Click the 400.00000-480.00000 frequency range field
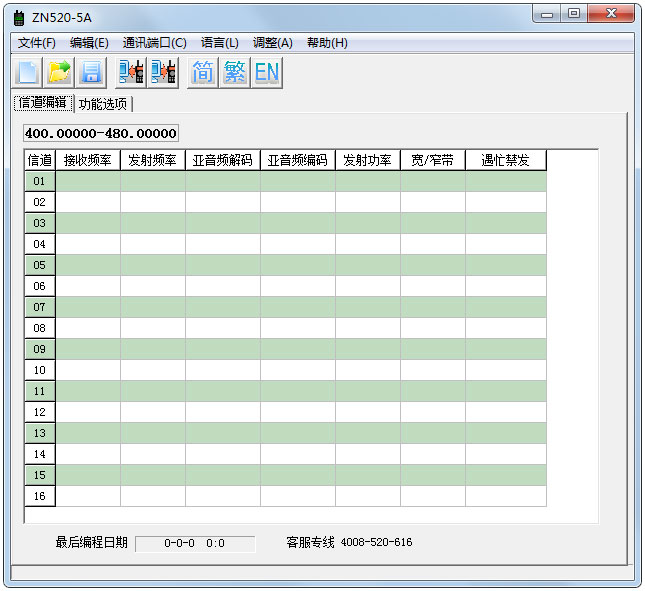Screen dimensions: 645x591 tap(101, 133)
